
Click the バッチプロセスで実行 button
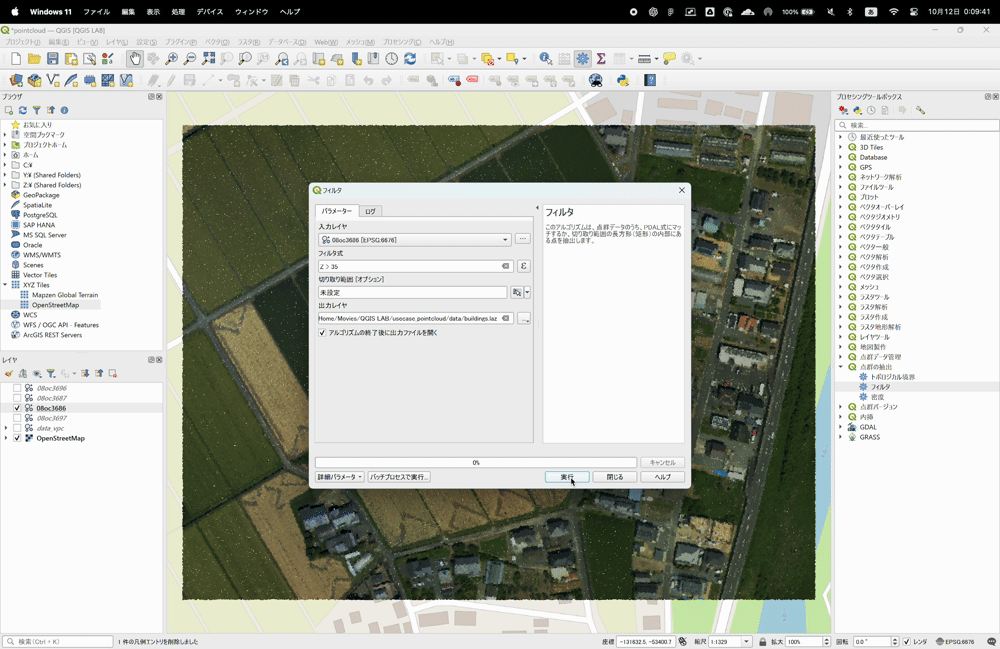(399, 477)
